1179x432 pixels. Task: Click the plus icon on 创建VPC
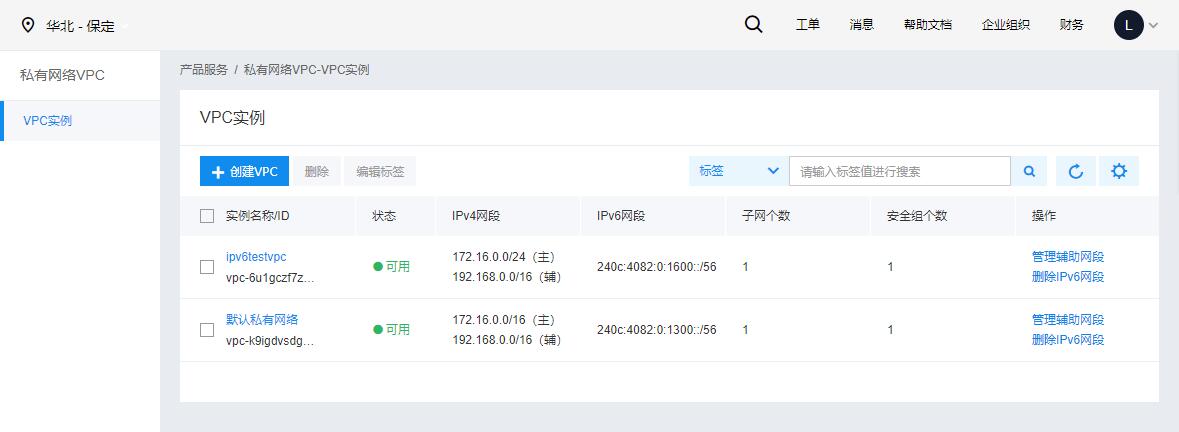pos(218,172)
